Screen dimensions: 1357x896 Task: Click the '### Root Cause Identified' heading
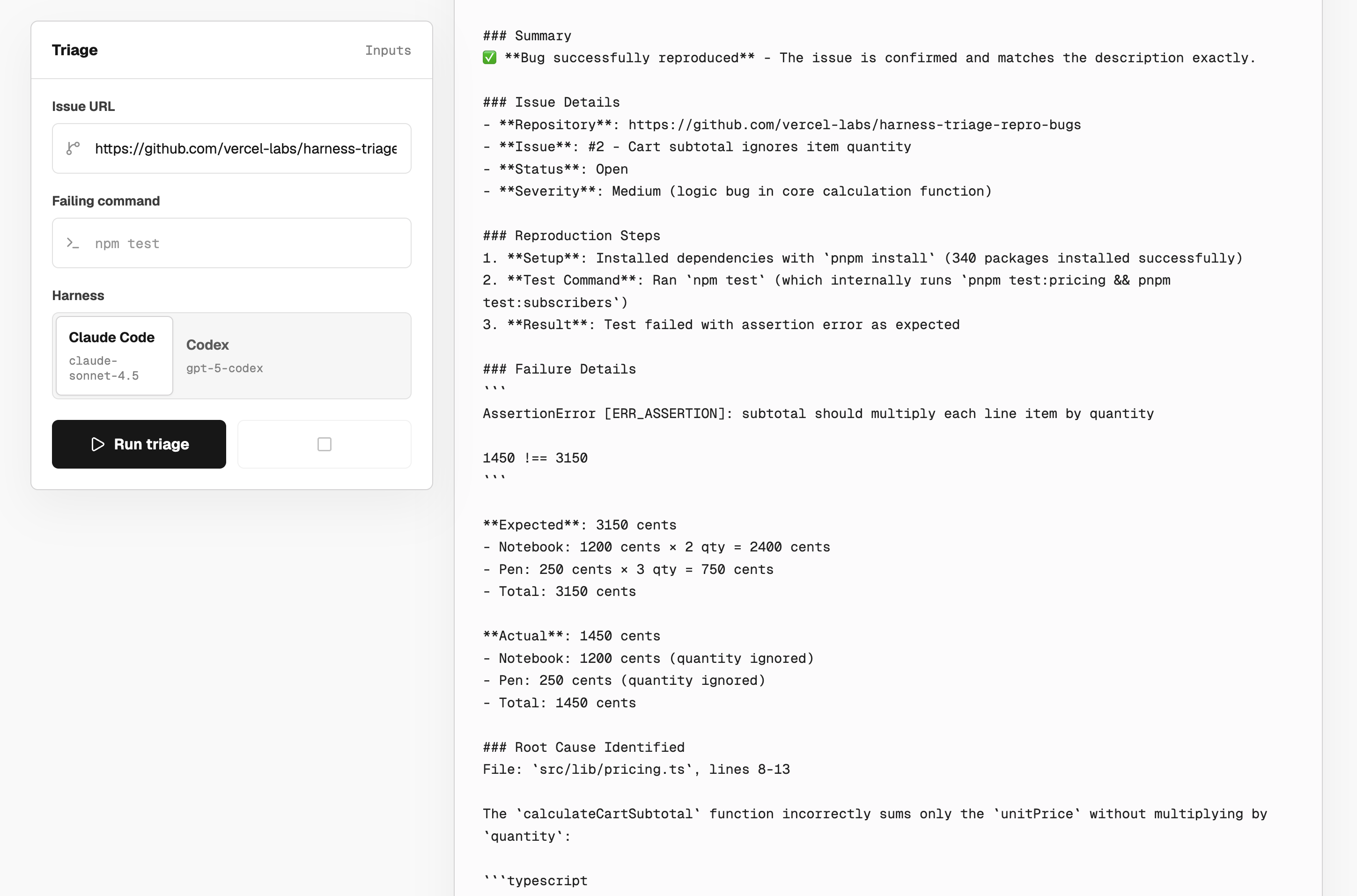[x=583, y=748]
